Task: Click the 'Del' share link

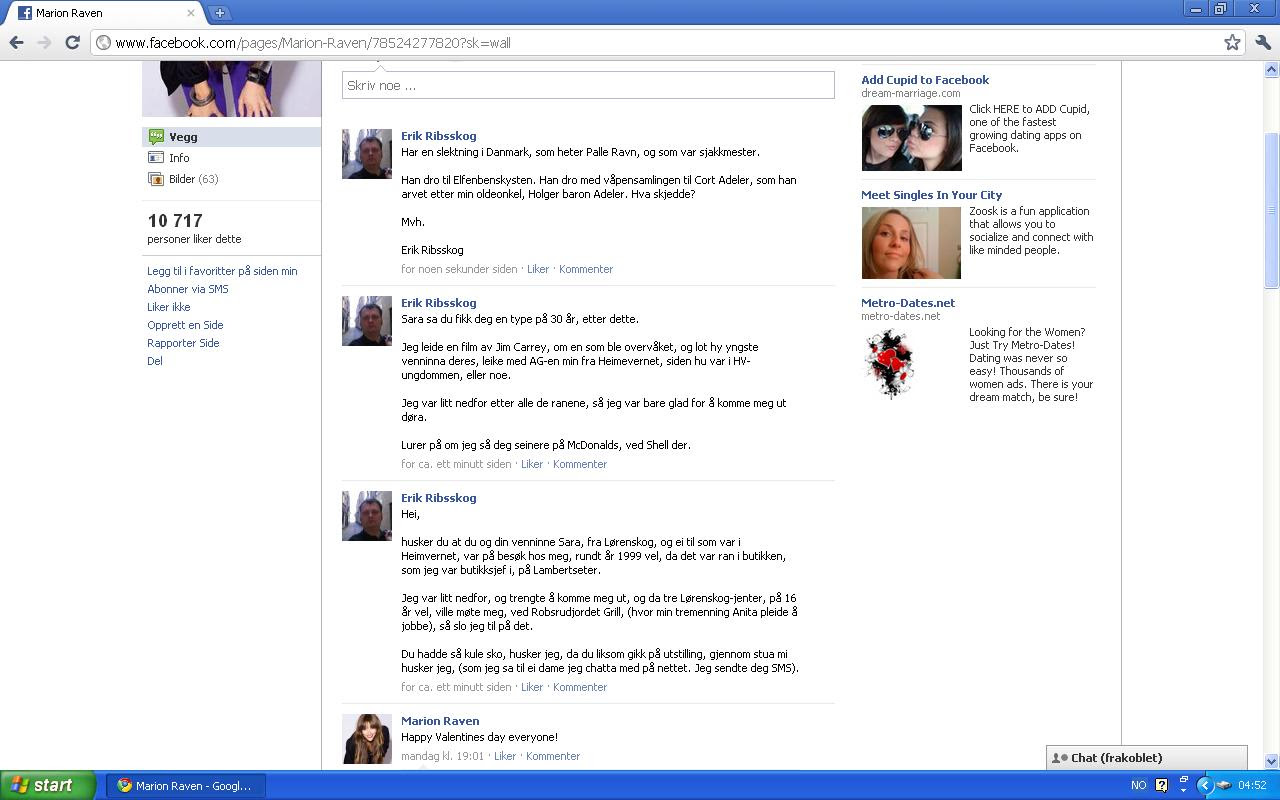Action: tap(155, 361)
